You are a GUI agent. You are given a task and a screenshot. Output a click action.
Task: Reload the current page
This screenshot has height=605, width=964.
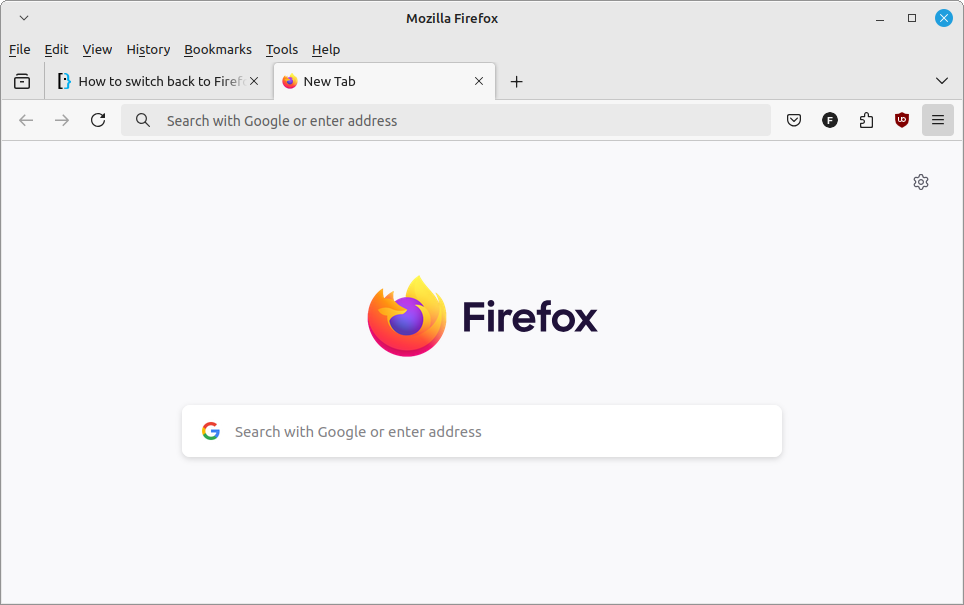tap(98, 120)
